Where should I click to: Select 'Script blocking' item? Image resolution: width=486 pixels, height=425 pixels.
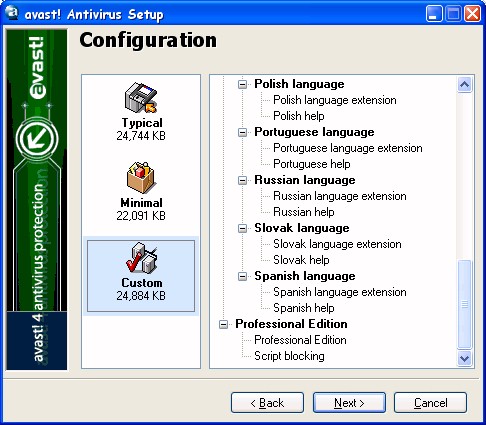pos(289,356)
